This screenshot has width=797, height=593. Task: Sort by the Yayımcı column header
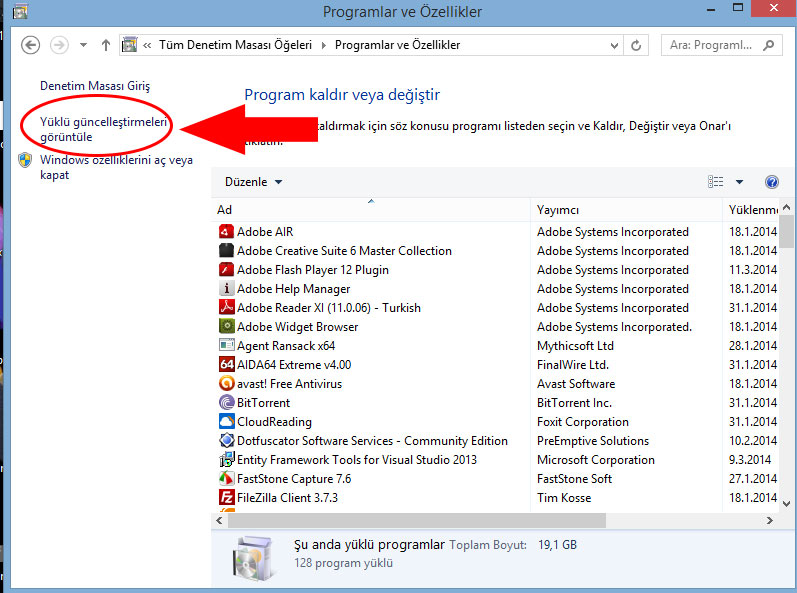tap(626, 210)
